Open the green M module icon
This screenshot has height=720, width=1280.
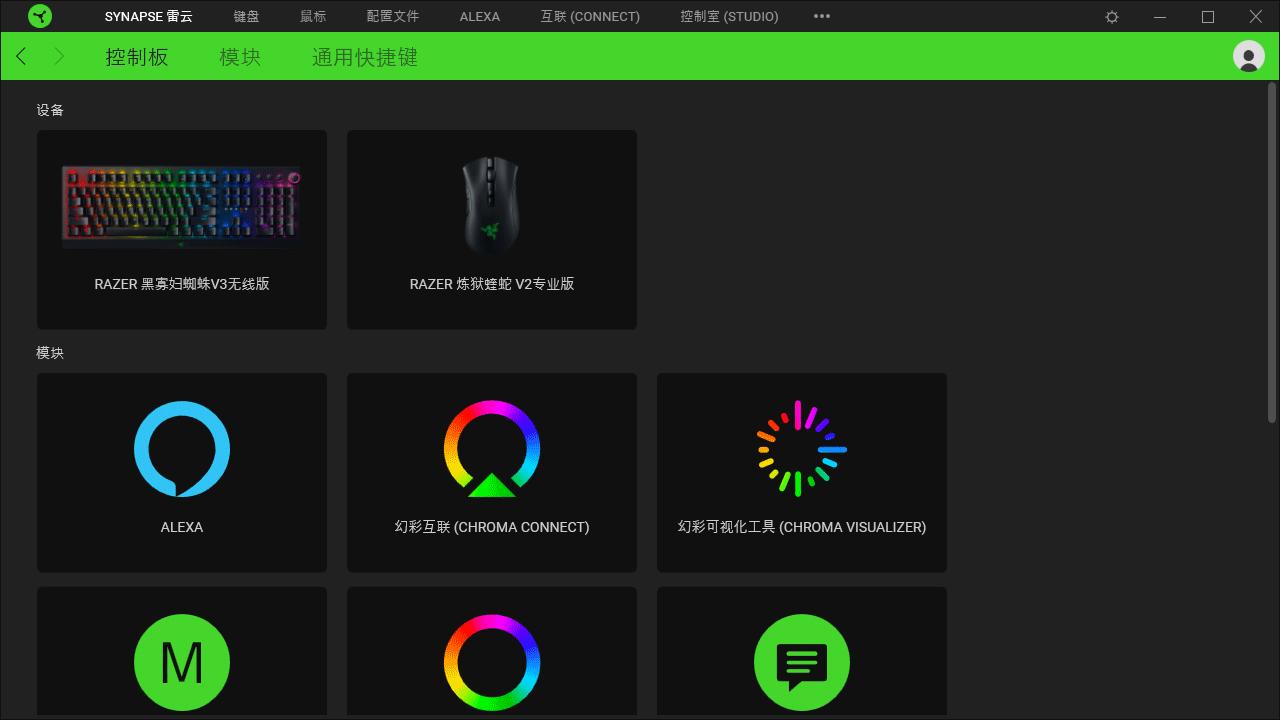182,662
